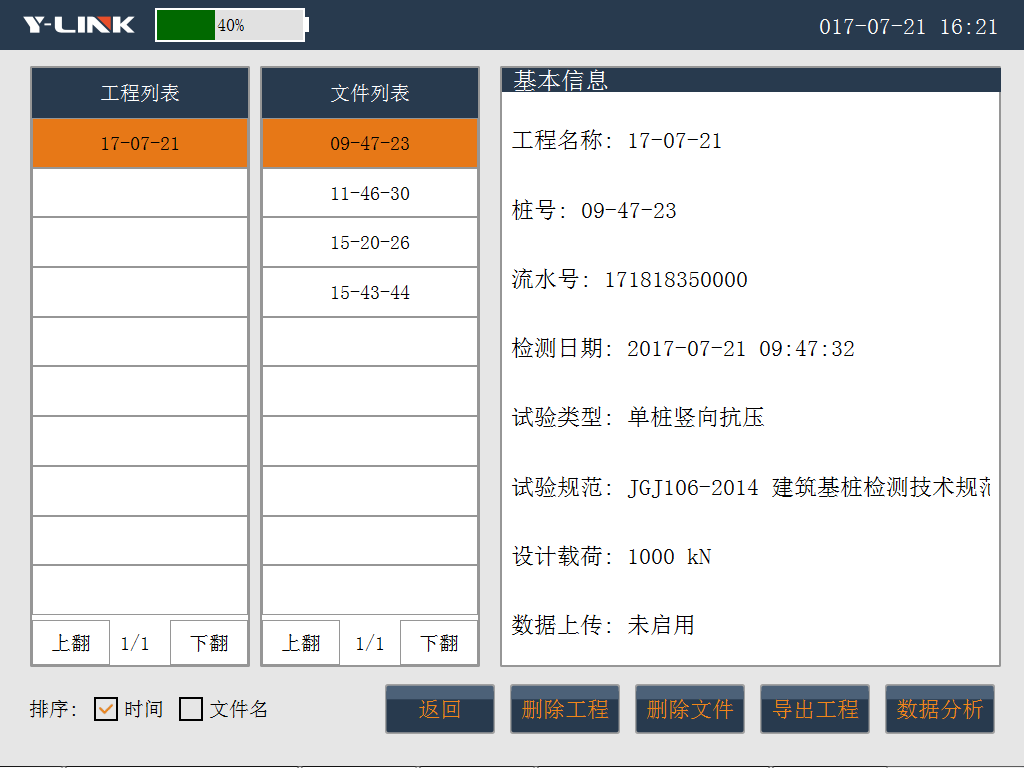The height and width of the screenshot is (768, 1024).
Task: Click the 数据上传 未启用 line
Action: coord(603,625)
